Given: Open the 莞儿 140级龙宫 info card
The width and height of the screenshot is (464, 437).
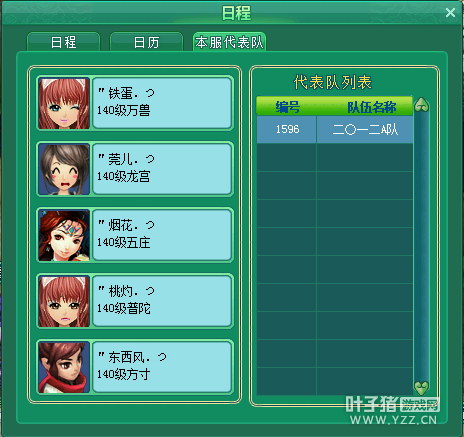Looking at the screenshot, I should click(162, 169).
